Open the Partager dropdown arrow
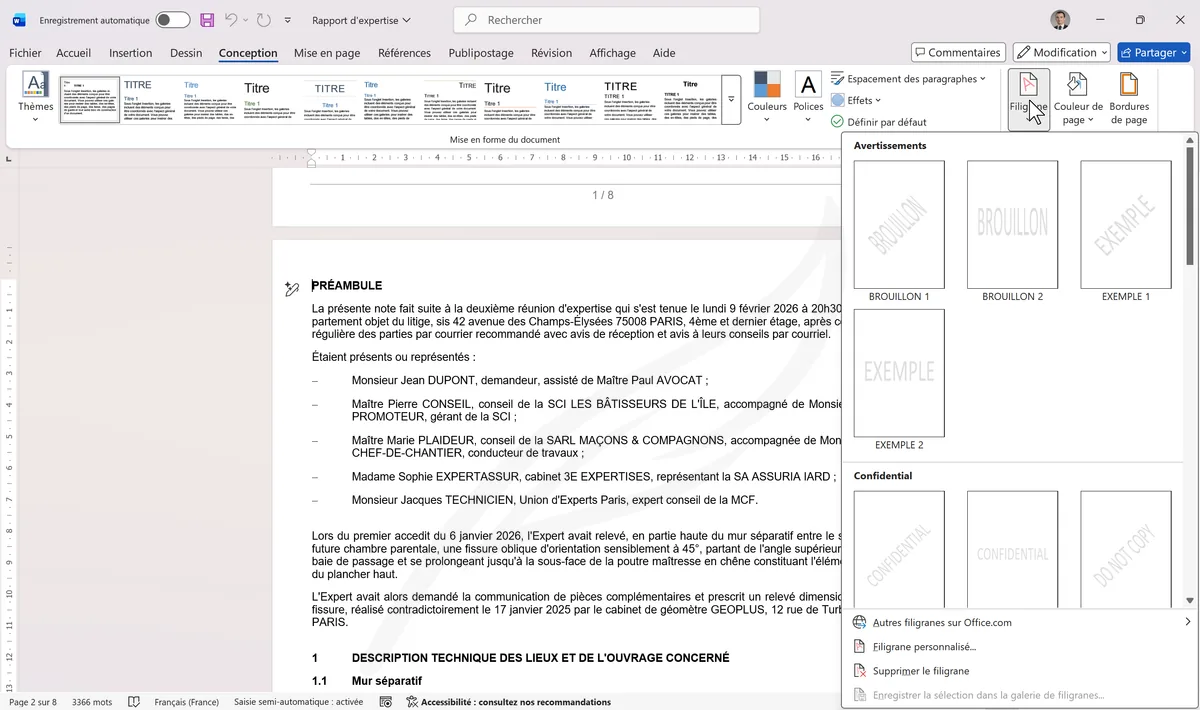Image resolution: width=1200 pixels, height=710 pixels. click(x=1185, y=51)
